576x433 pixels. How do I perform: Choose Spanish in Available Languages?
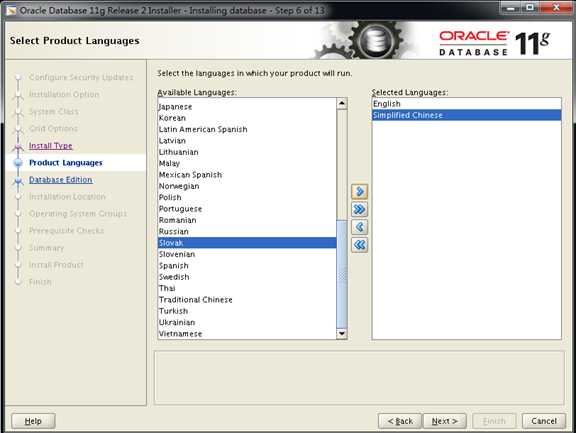(x=246, y=266)
